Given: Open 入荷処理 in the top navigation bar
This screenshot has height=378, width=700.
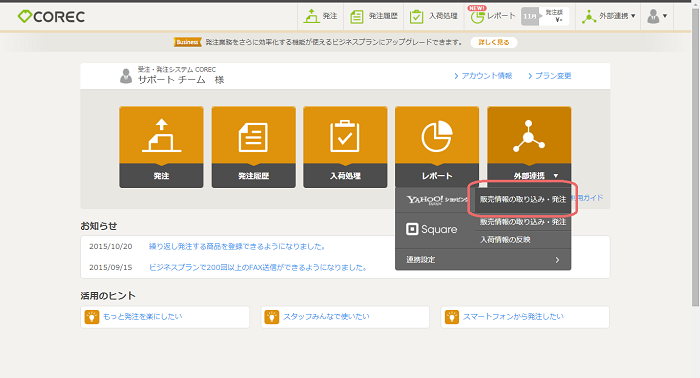Looking at the screenshot, I should (433, 16).
